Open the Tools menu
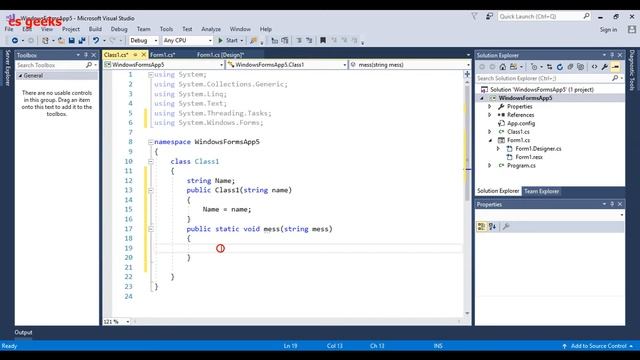The height and width of the screenshot is (360, 640). (x=166, y=29)
